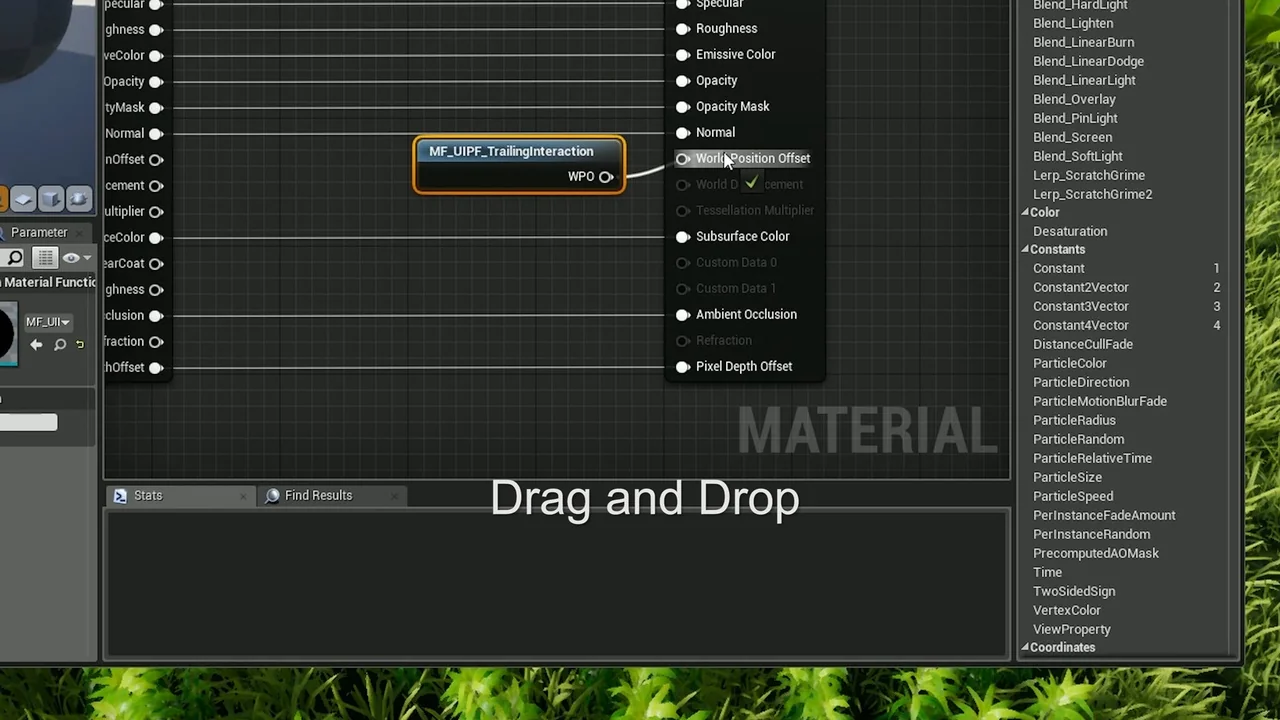1280x720 pixels.
Task: Select the Stats tab
Action: (x=148, y=495)
